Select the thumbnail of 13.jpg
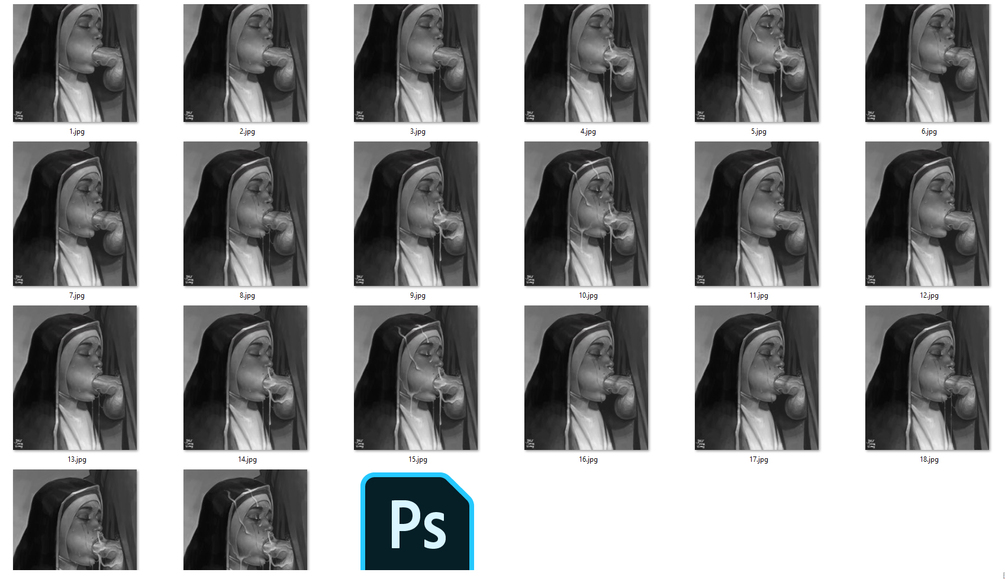Screen dimensions: 1005x579 click(x=75, y=378)
